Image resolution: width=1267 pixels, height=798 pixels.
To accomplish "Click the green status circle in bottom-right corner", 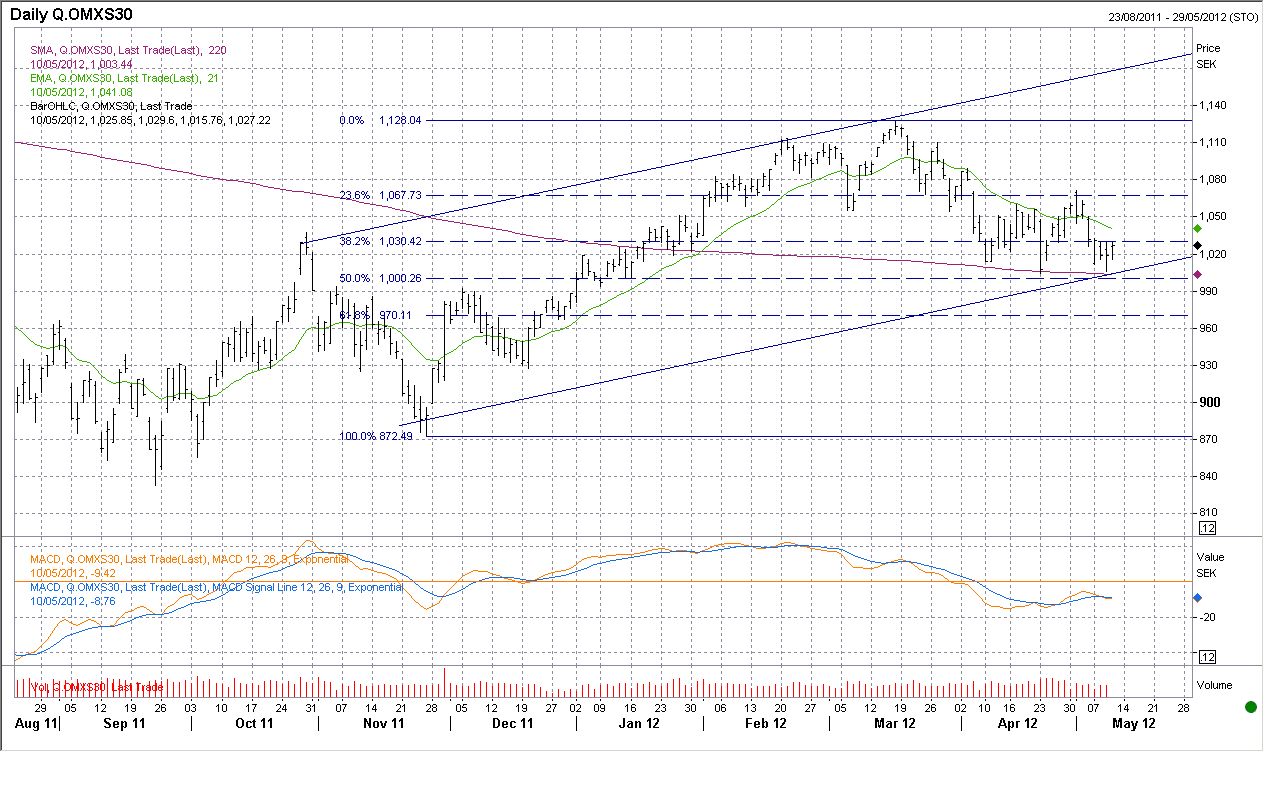I will coord(1250,707).
